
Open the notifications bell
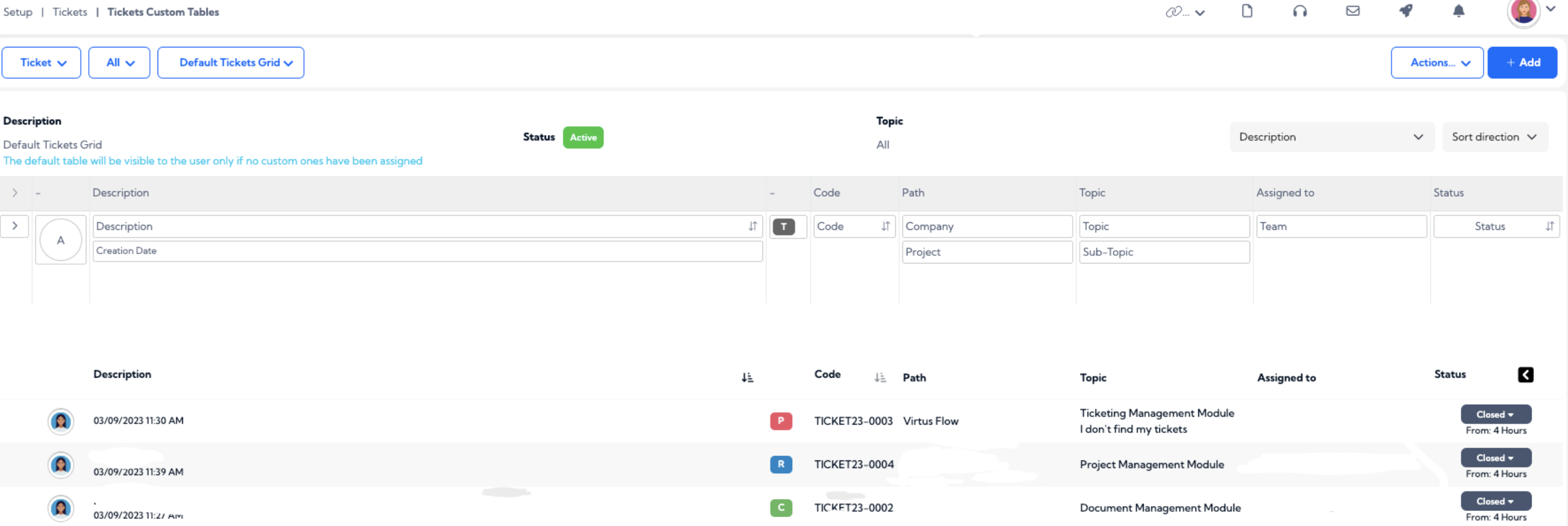(1458, 11)
